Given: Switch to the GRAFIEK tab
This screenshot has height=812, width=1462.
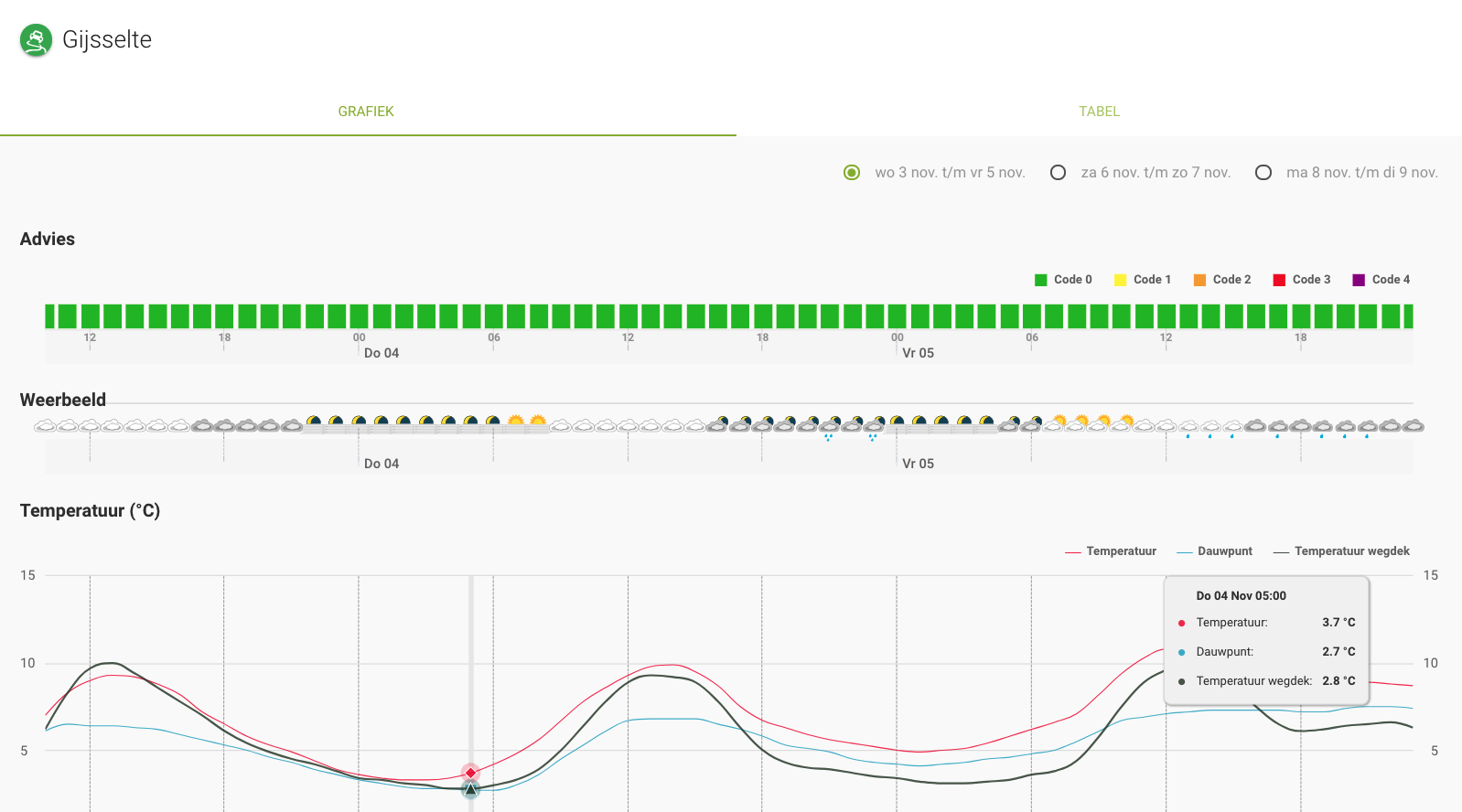Looking at the screenshot, I should [x=366, y=112].
